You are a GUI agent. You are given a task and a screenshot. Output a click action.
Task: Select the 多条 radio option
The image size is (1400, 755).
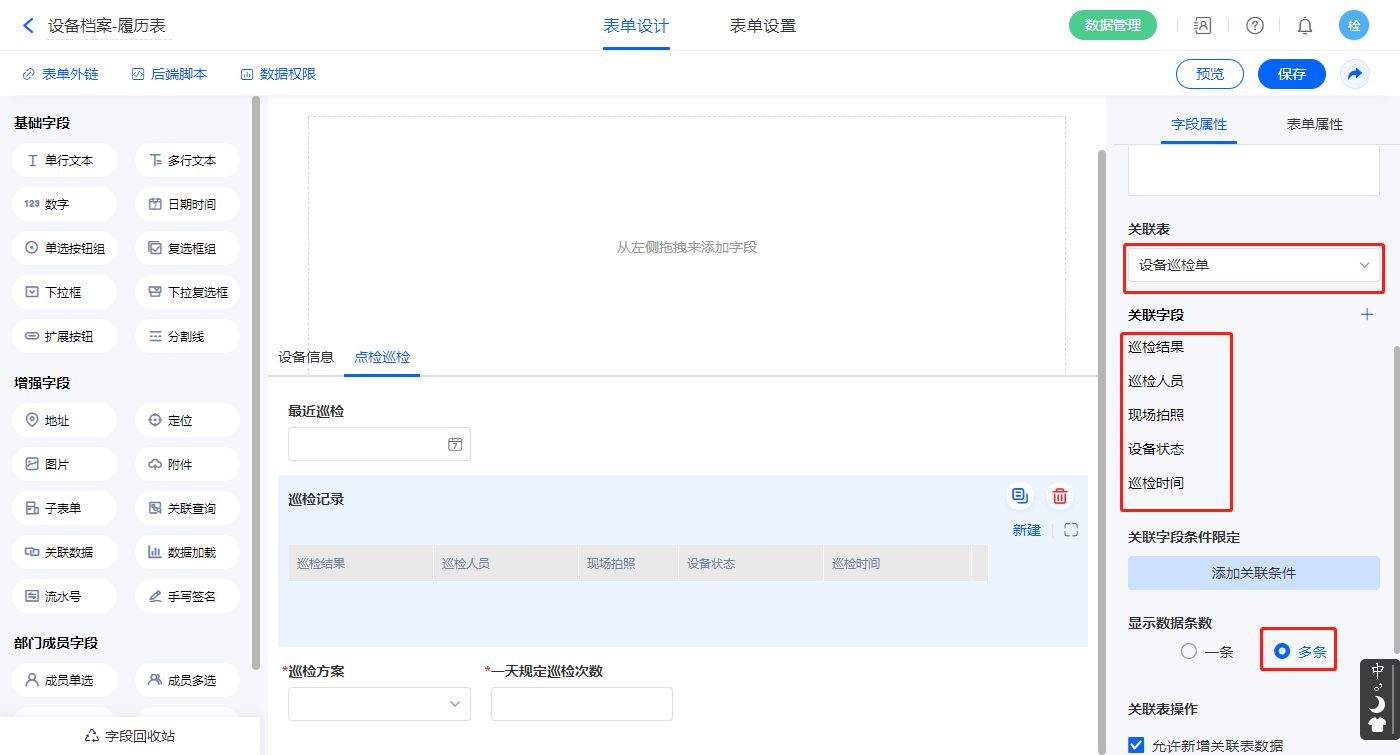click(x=1282, y=652)
